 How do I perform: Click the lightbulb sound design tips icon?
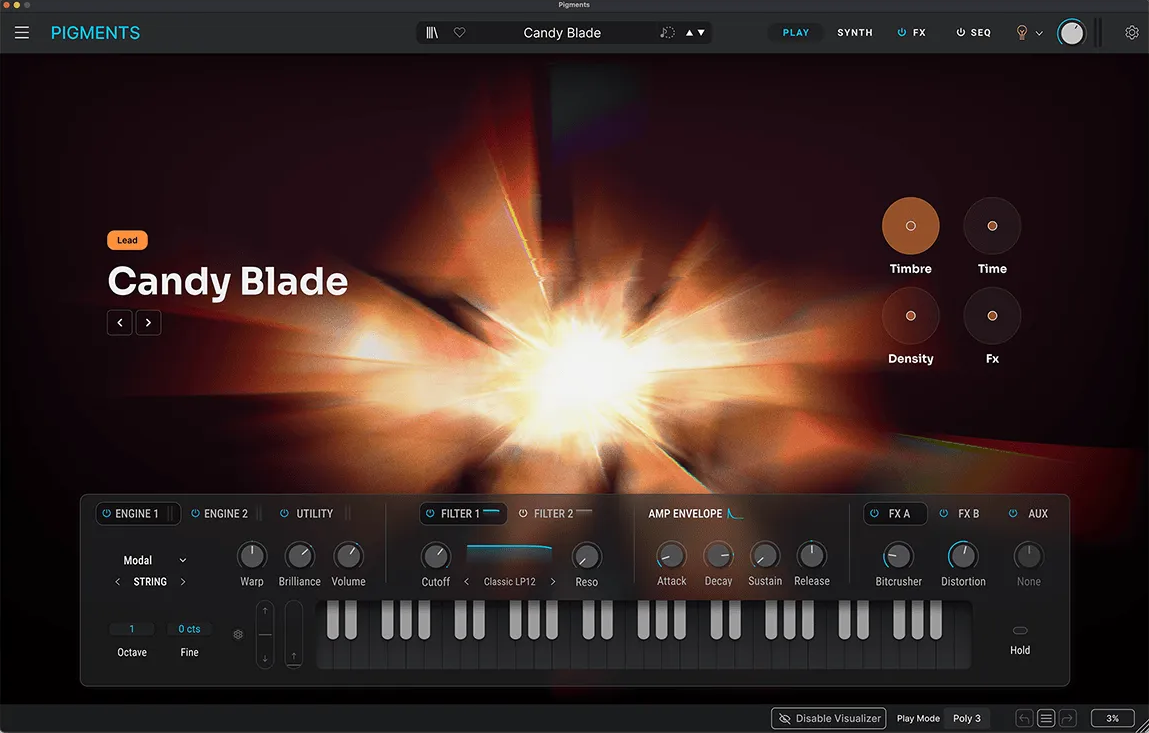[x=1022, y=33]
